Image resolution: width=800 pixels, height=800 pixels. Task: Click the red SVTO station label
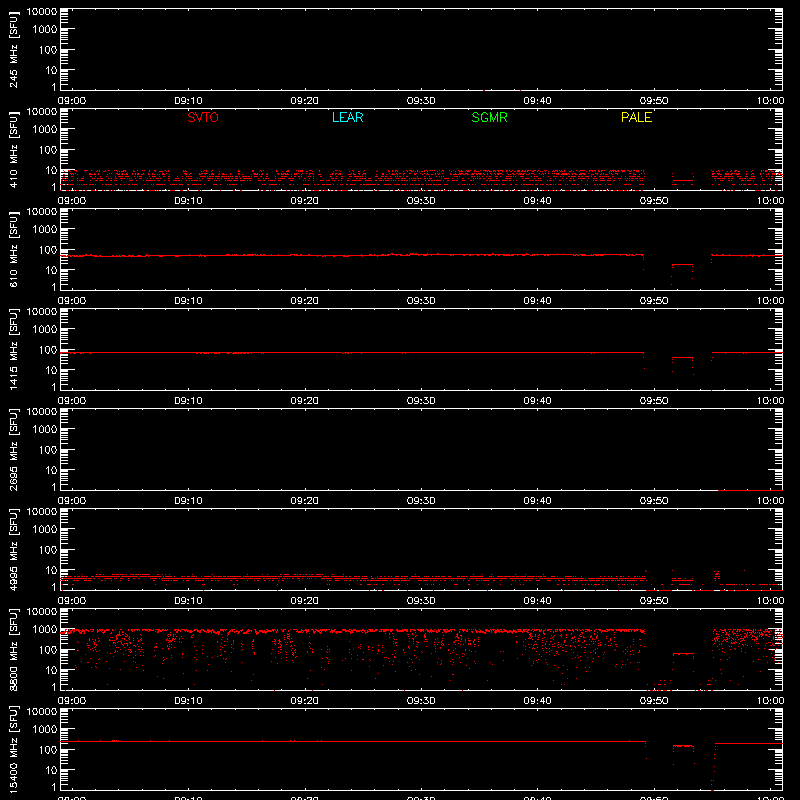[203, 117]
